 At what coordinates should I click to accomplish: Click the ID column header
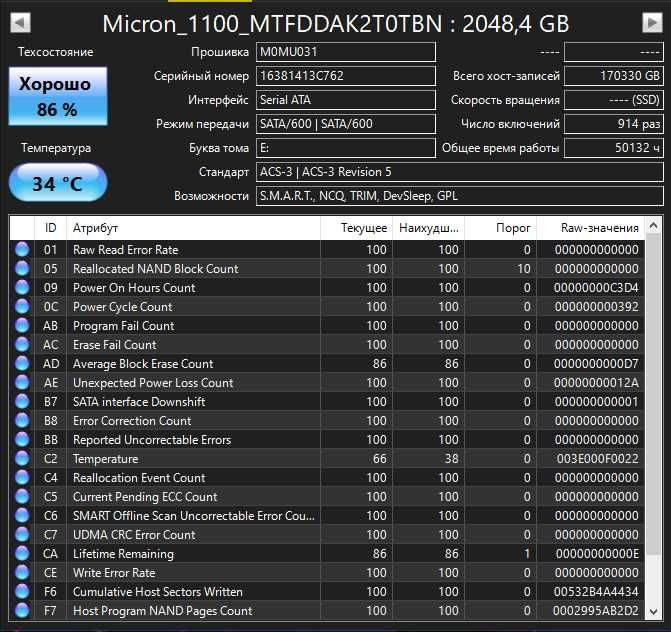pos(50,228)
